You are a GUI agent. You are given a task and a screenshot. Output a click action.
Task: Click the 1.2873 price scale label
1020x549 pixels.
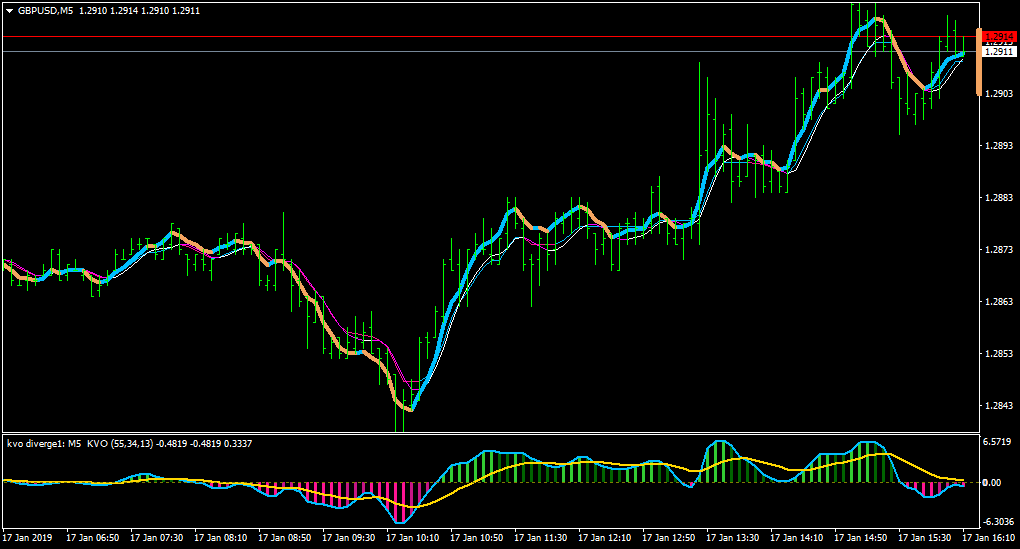999,250
